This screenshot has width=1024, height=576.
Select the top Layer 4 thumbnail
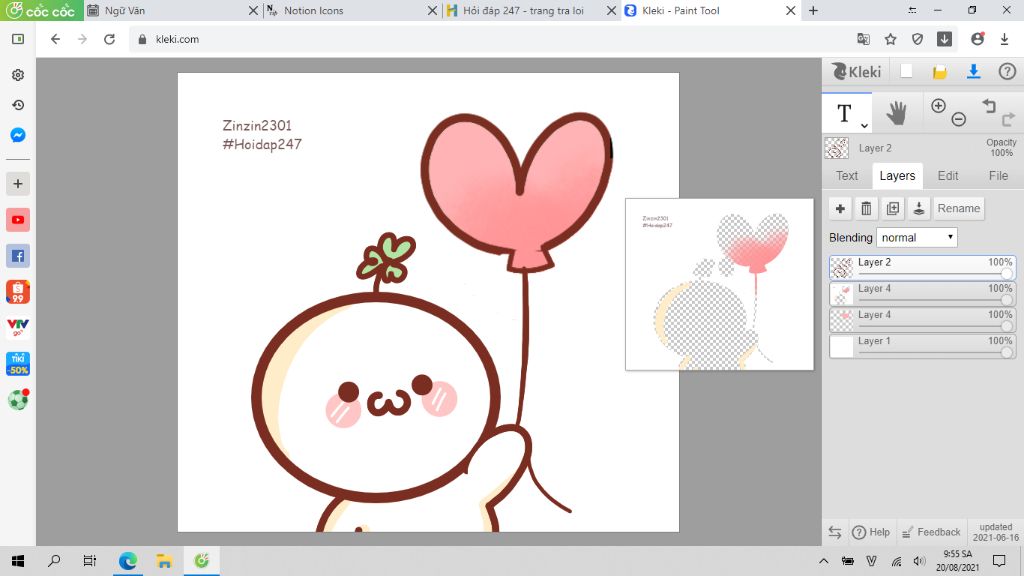[x=841, y=294]
